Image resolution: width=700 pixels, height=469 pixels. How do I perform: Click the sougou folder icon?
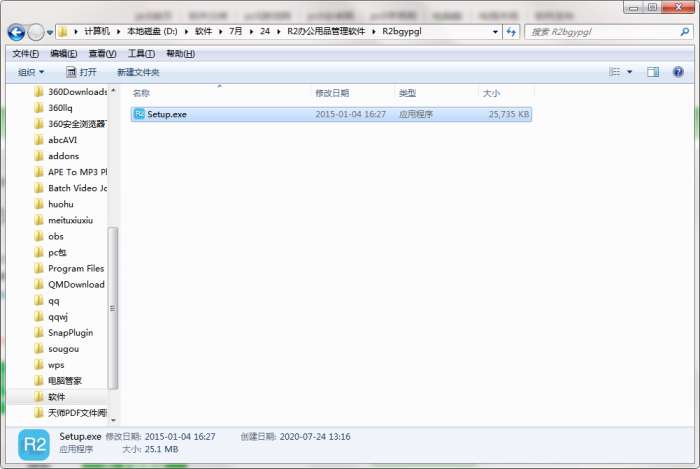(39, 349)
